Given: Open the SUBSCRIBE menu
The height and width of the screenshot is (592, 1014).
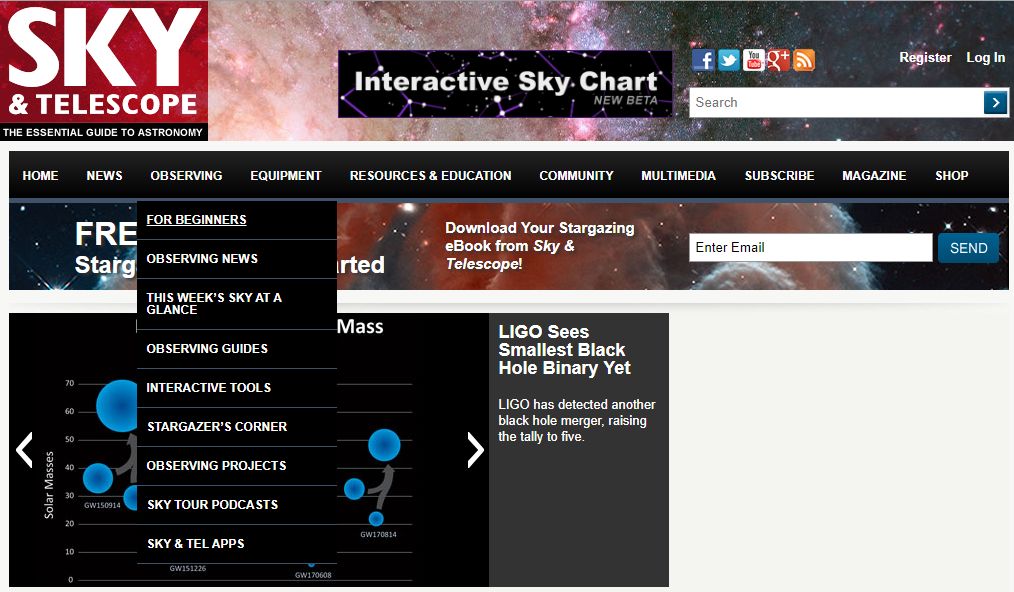Looking at the screenshot, I should tap(779, 175).
